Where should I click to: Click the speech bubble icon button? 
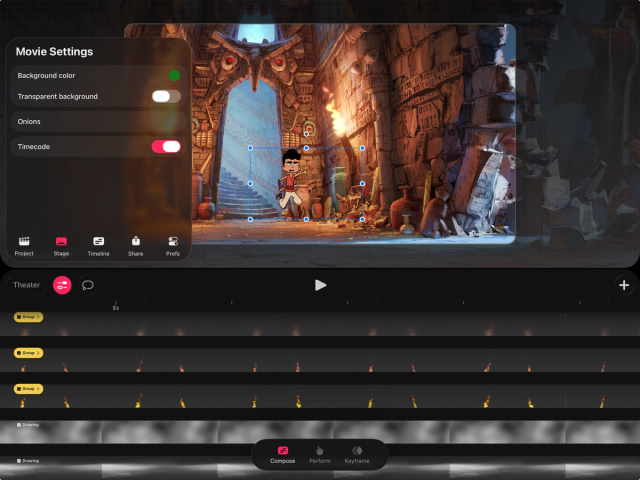coord(88,285)
